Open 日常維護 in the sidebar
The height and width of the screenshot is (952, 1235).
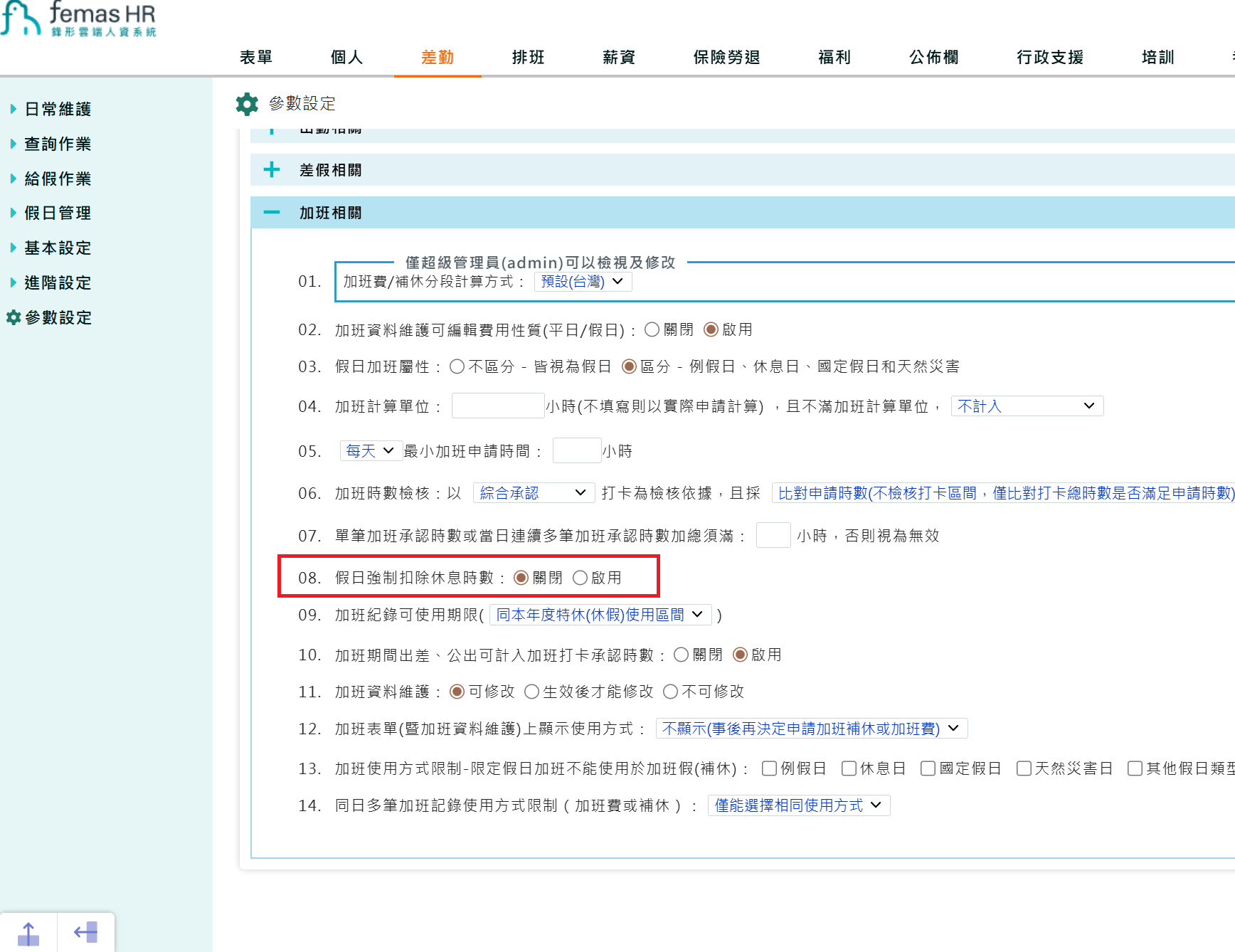[x=58, y=109]
